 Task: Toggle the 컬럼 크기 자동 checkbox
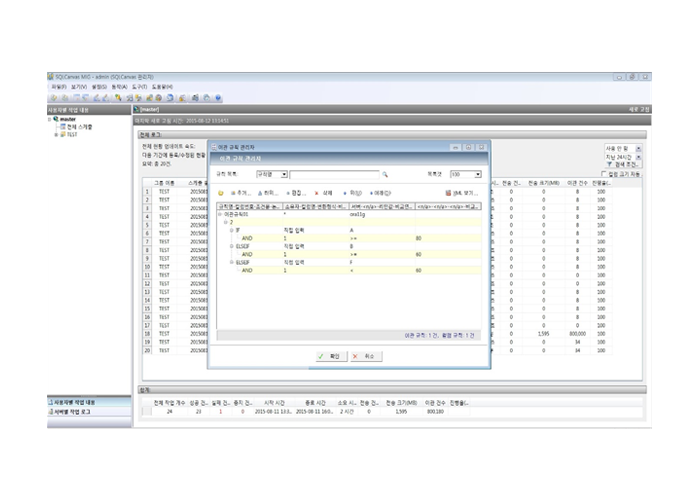(604, 174)
